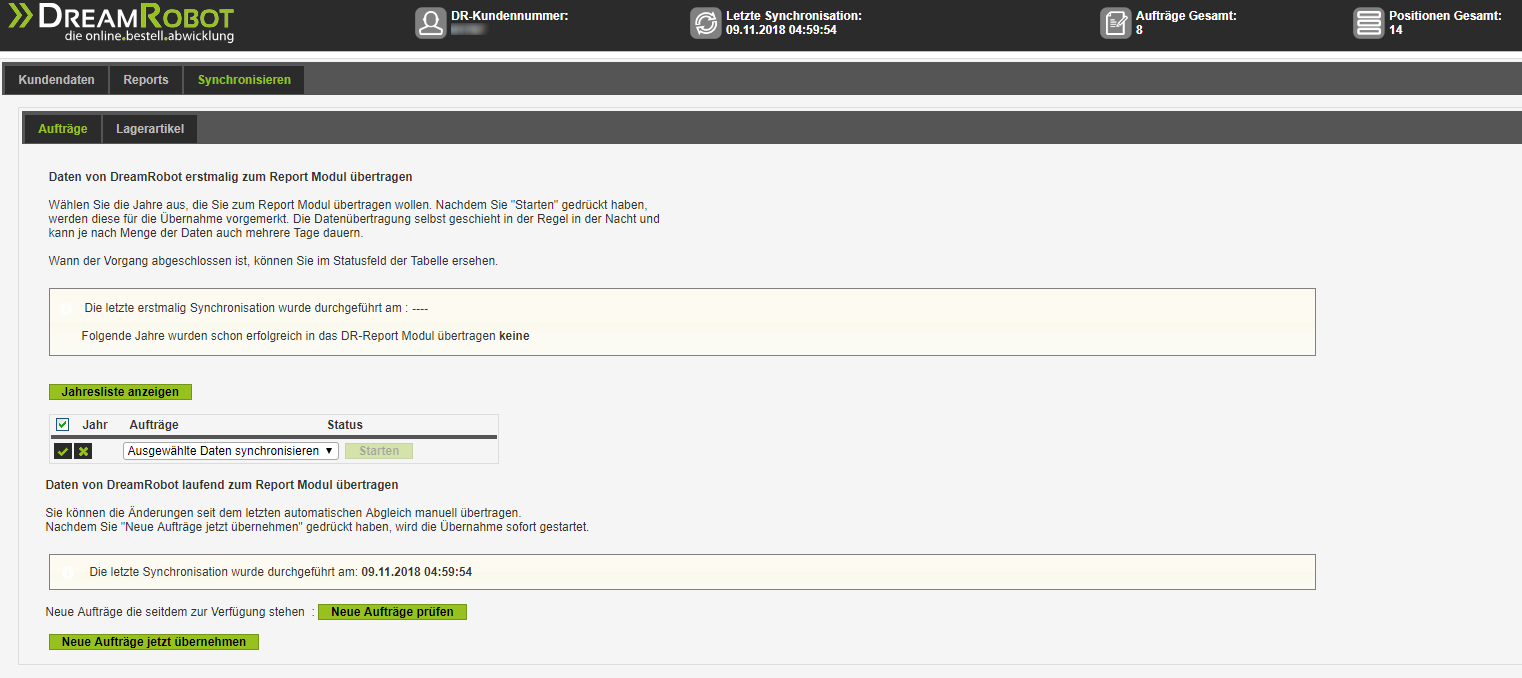Screen dimensions: 1522x678
Task: Click the order total value '8'
Action: [x=1139, y=30]
